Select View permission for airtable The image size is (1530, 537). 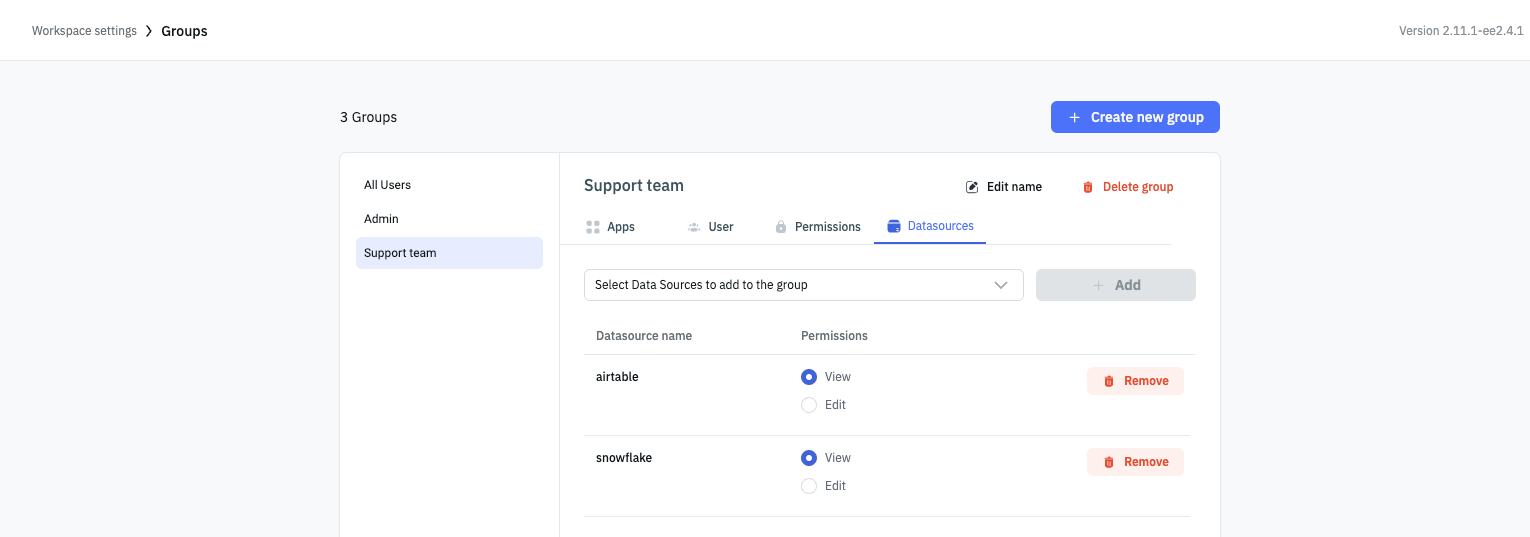(x=809, y=377)
